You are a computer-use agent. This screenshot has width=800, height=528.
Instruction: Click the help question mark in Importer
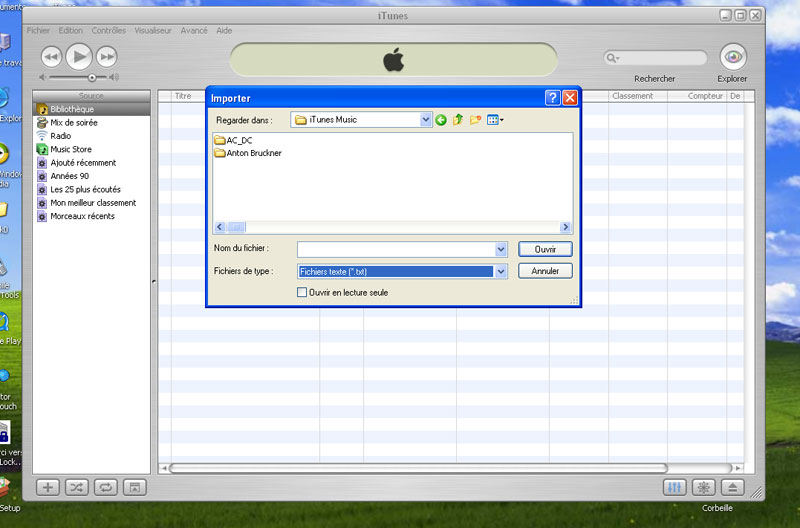tap(553, 97)
